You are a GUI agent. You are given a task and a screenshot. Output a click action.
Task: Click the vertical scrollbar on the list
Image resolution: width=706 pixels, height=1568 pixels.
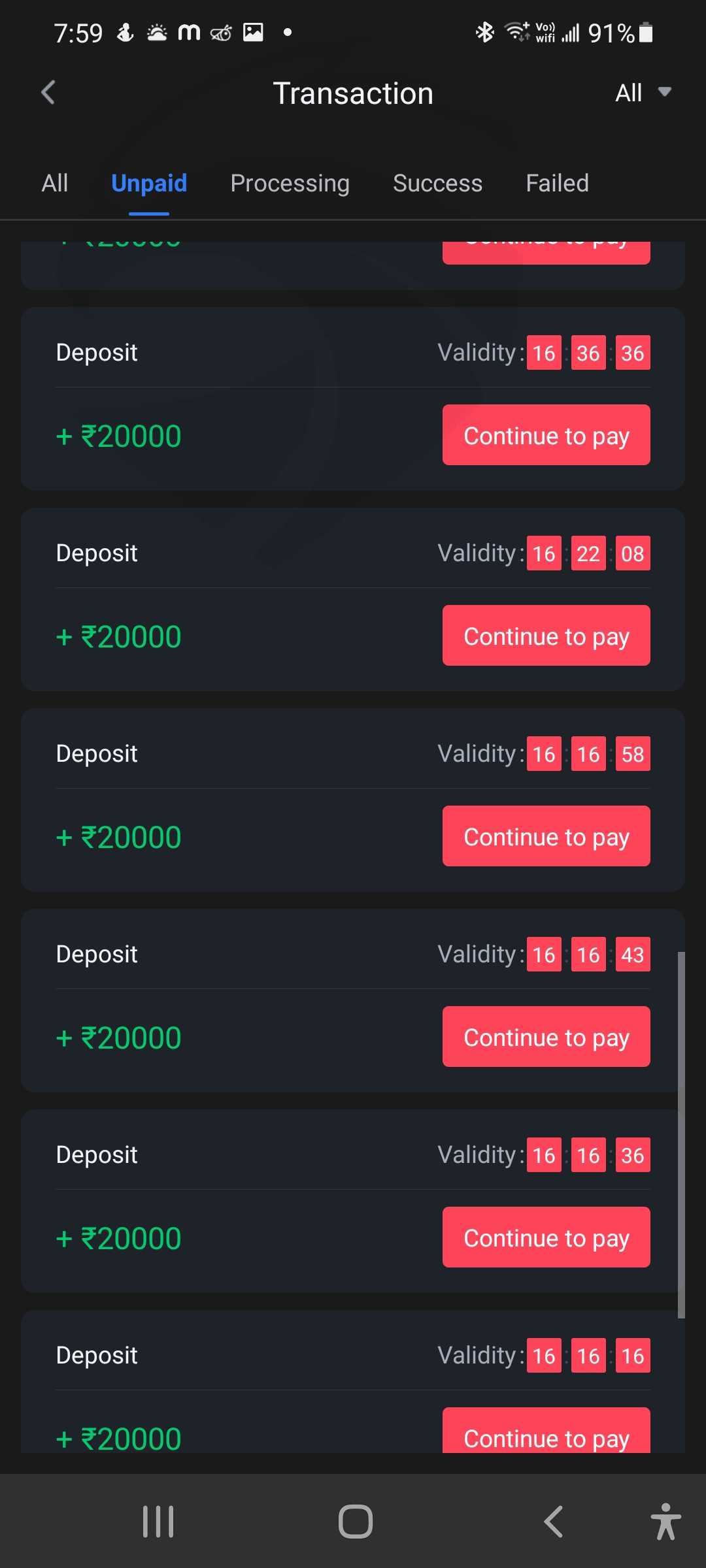pyautogui.click(x=681, y=1135)
